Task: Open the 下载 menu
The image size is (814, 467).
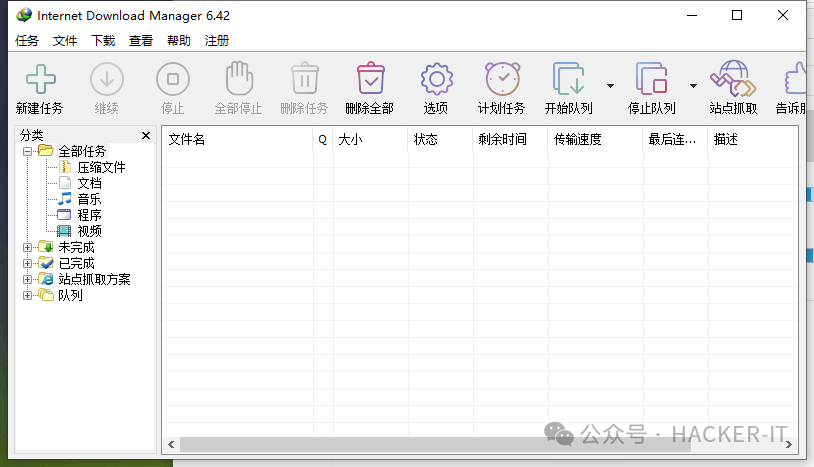Action: click(x=103, y=40)
